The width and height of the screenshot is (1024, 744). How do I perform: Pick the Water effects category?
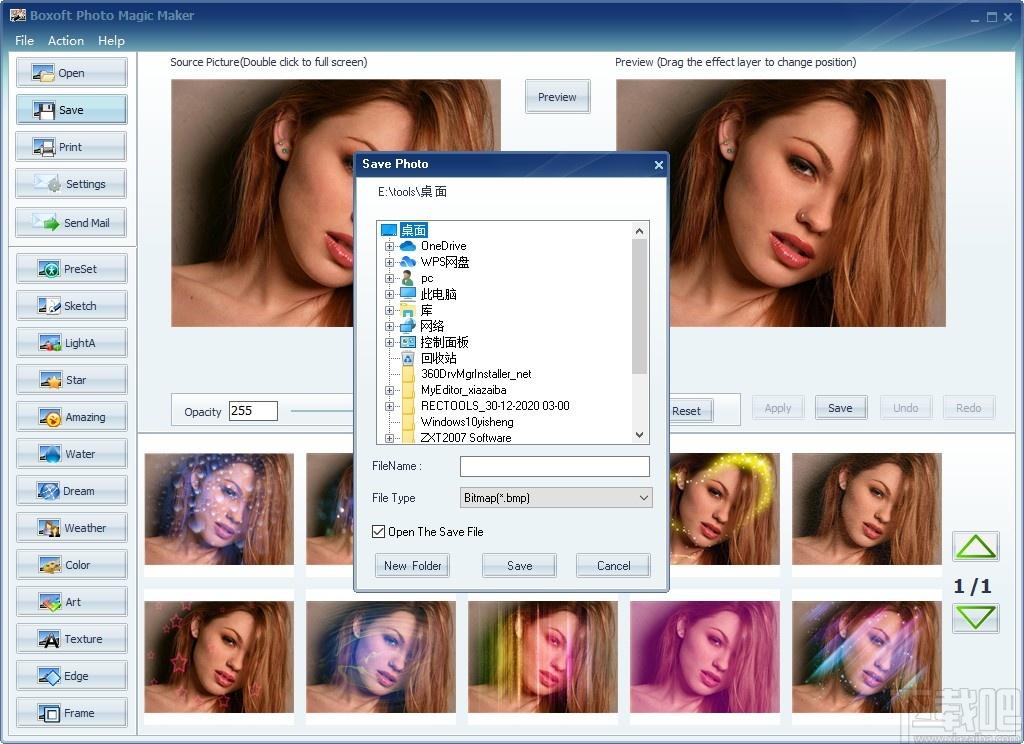pos(71,454)
